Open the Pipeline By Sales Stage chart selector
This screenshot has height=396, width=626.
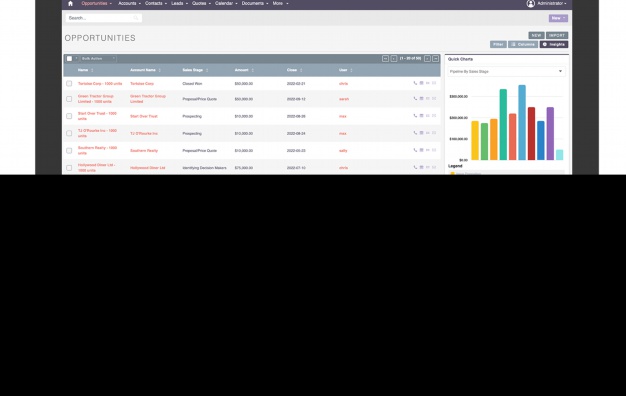point(506,71)
